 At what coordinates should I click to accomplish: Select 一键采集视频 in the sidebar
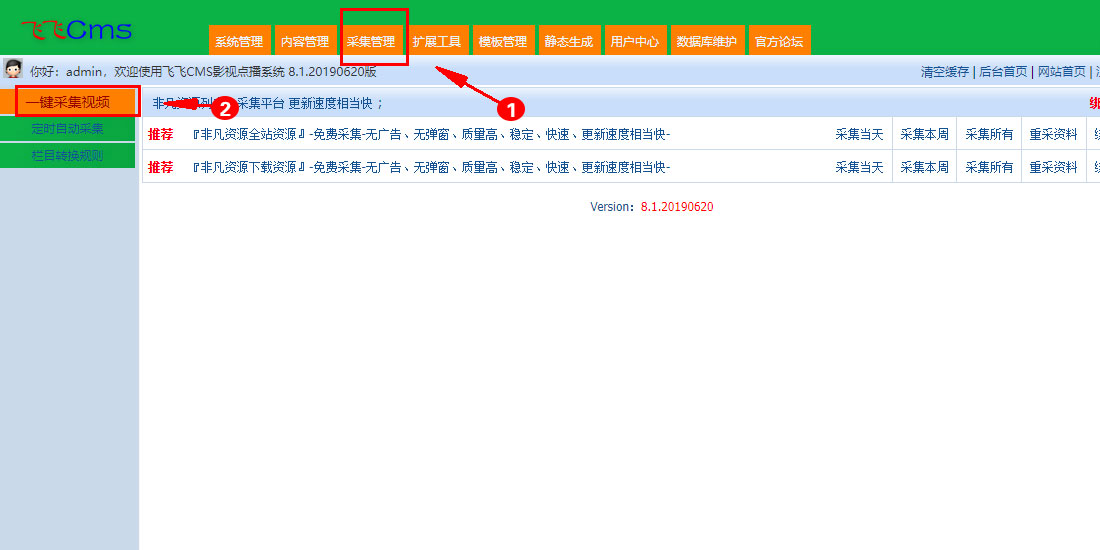pos(68,102)
